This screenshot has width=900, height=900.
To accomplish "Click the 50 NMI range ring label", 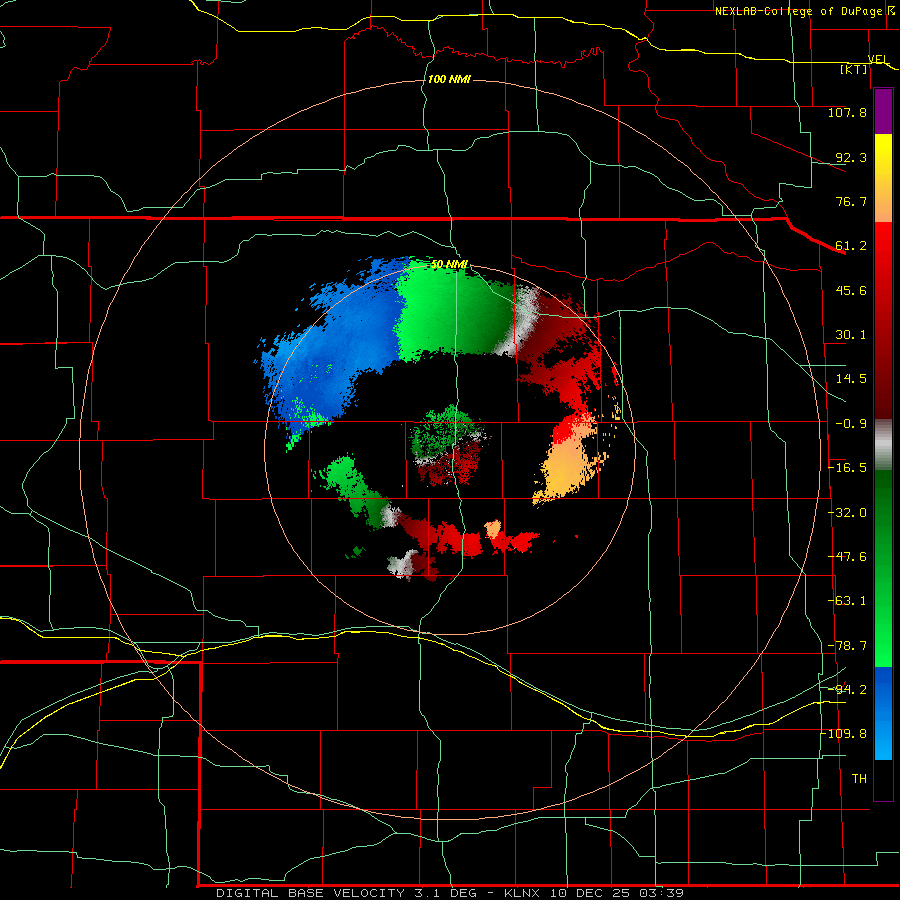I will pyautogui.click(x=449, y=265).
